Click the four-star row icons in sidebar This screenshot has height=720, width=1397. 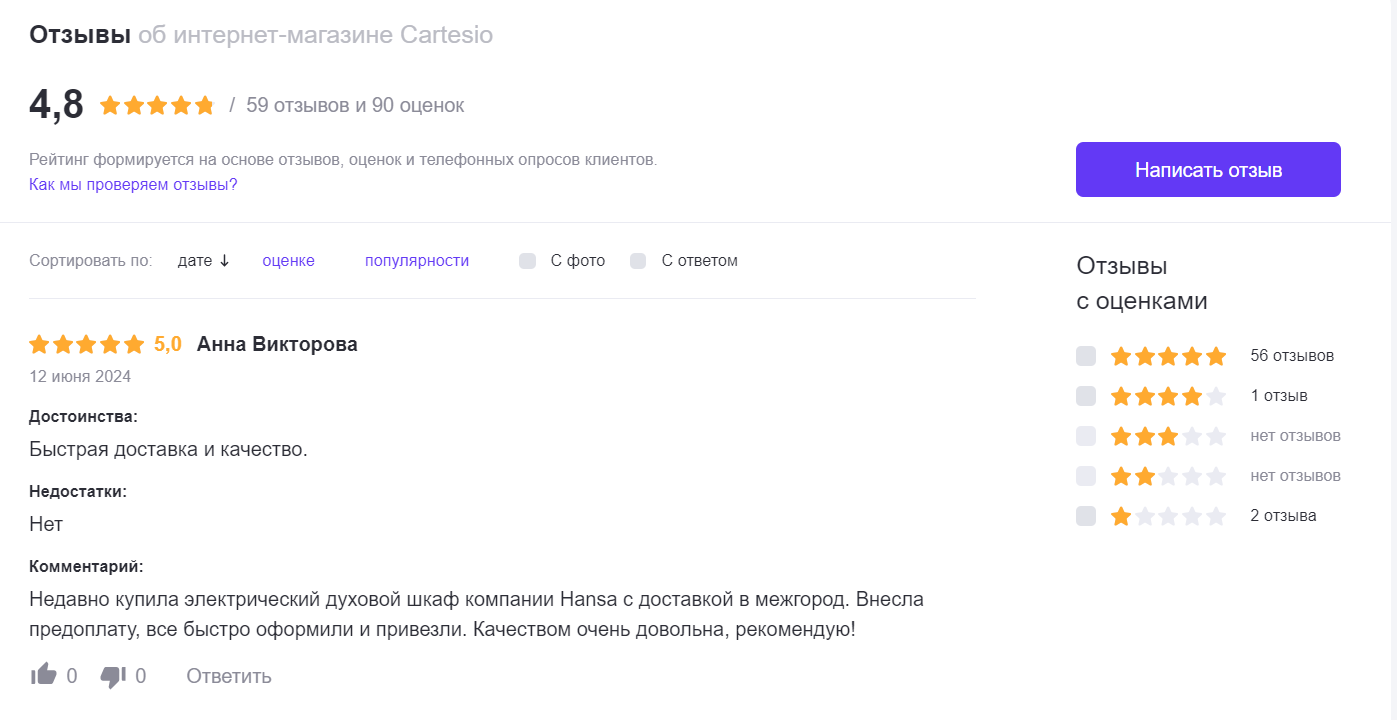[1168, 396]
